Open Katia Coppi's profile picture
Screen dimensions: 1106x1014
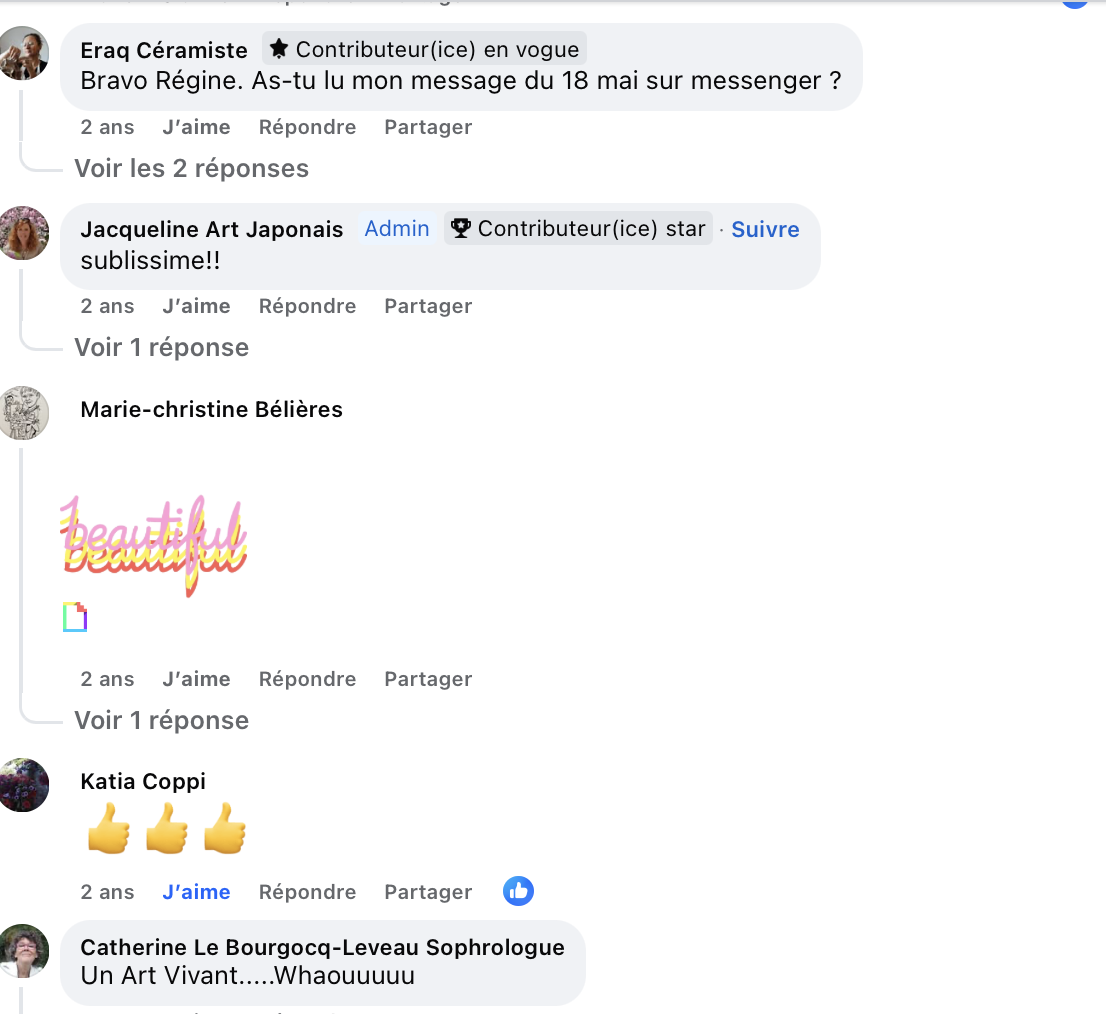(x=23, y=785)
